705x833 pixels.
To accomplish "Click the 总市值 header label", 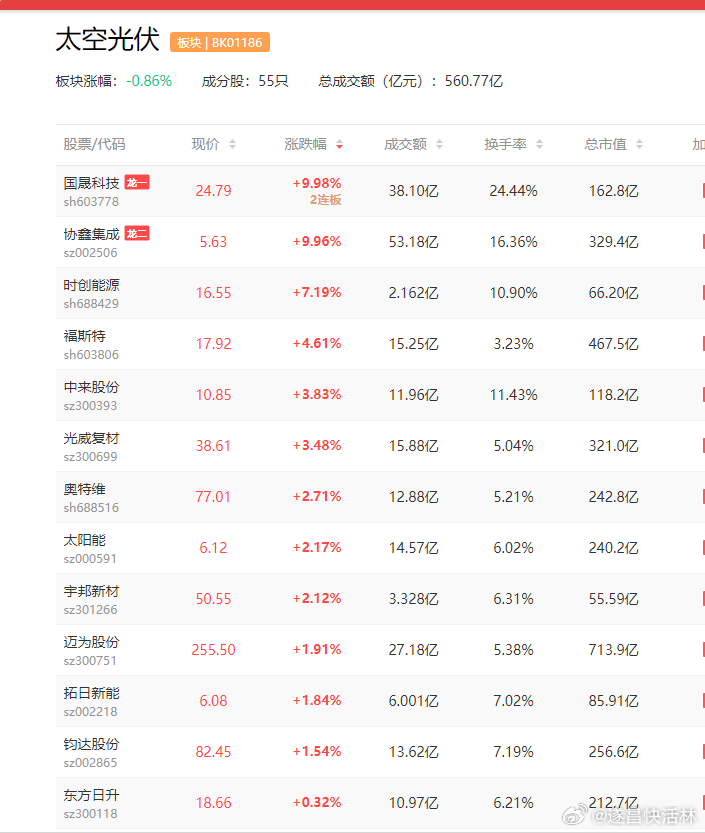I will click(x=605, y=144).
